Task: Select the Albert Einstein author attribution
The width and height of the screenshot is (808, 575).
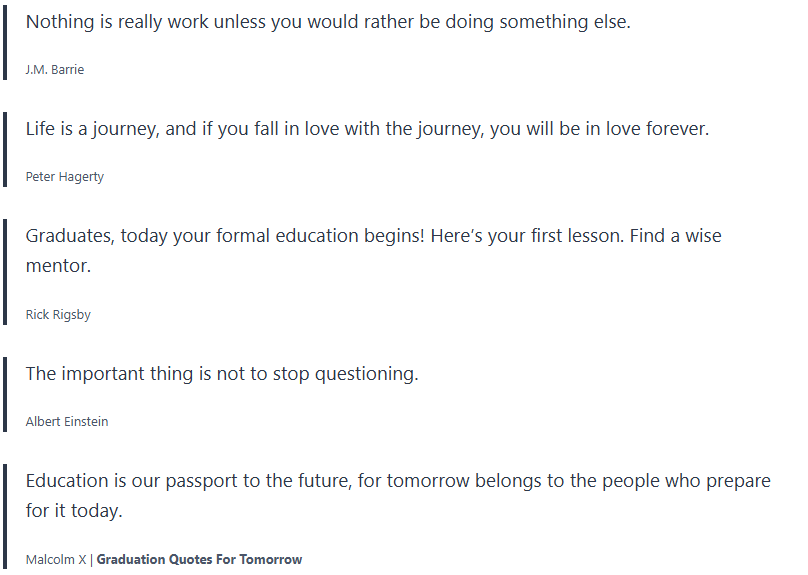Action: [67, 422]
